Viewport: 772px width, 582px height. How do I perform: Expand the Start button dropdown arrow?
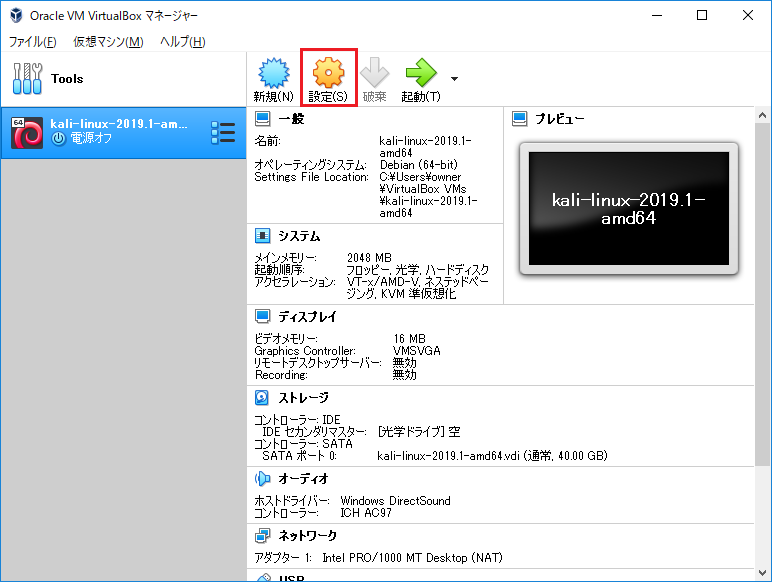point(454,79)
